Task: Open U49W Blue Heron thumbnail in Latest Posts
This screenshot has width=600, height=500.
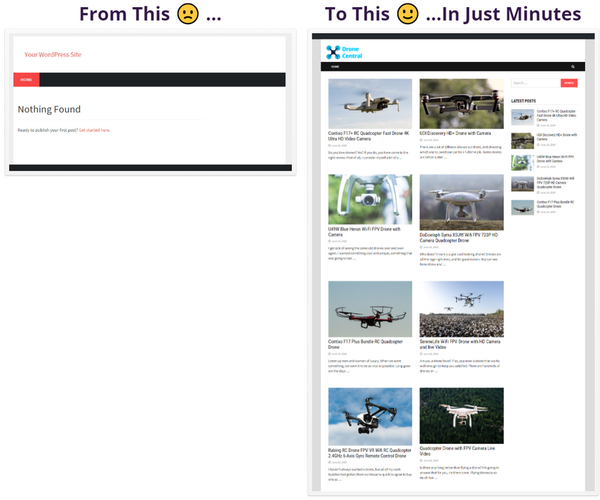Action: 522,163
